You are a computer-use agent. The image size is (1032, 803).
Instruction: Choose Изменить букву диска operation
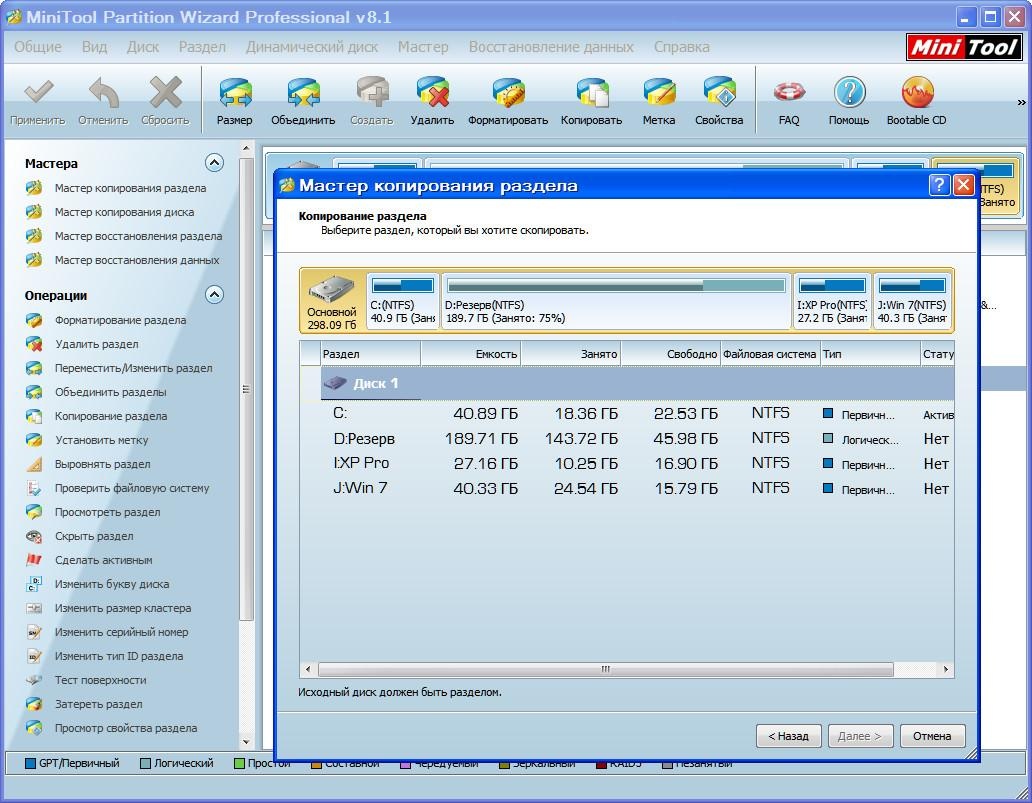pos(112,584)
